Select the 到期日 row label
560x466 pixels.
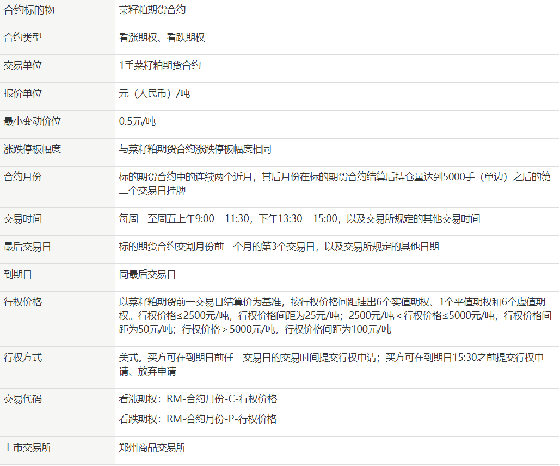(x=18, y=274)
